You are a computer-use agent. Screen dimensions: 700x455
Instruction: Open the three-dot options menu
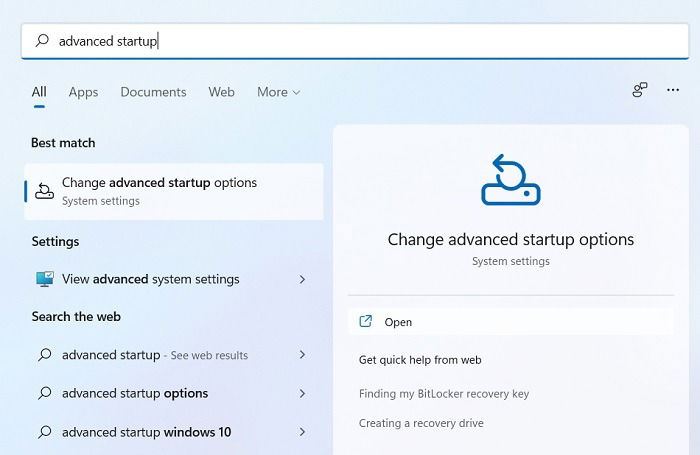pyautogui.click(x=673, y=90)
